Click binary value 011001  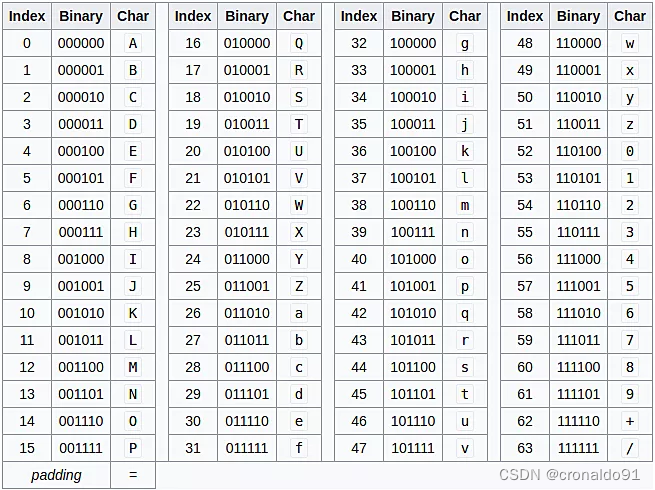[x=247, y=286]
